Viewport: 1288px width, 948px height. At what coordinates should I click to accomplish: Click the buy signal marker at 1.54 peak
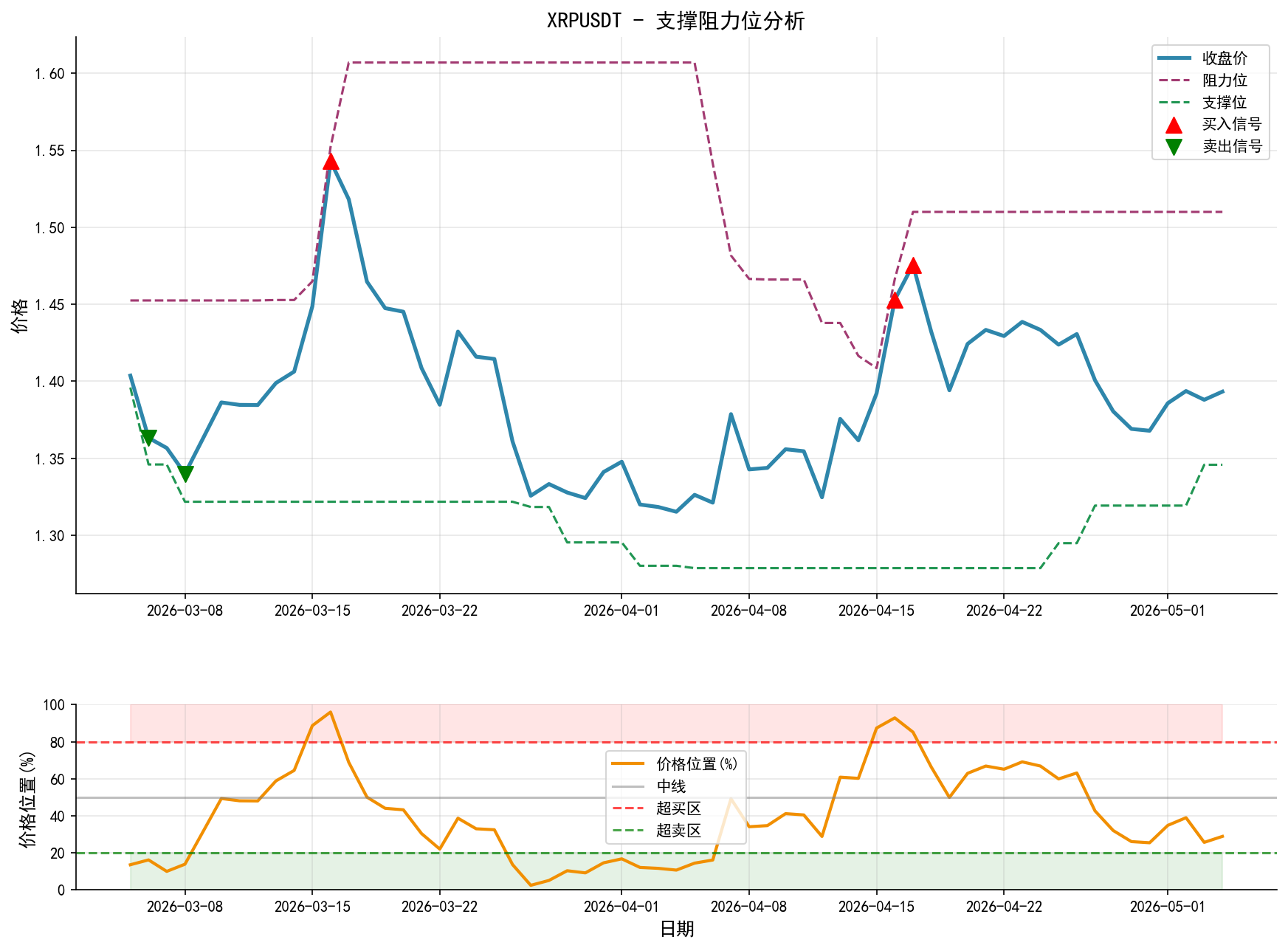pyautogui.click(x=331, y=161)
